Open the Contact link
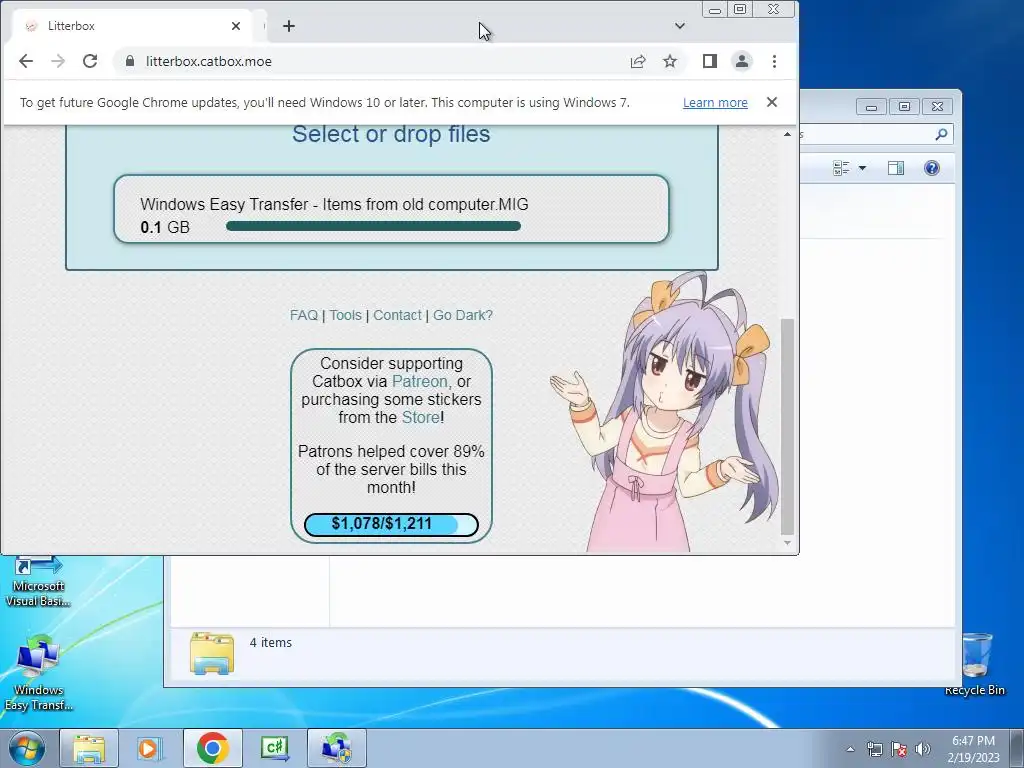The width and height of the screenshot is (1024, 768). point(397,315)
